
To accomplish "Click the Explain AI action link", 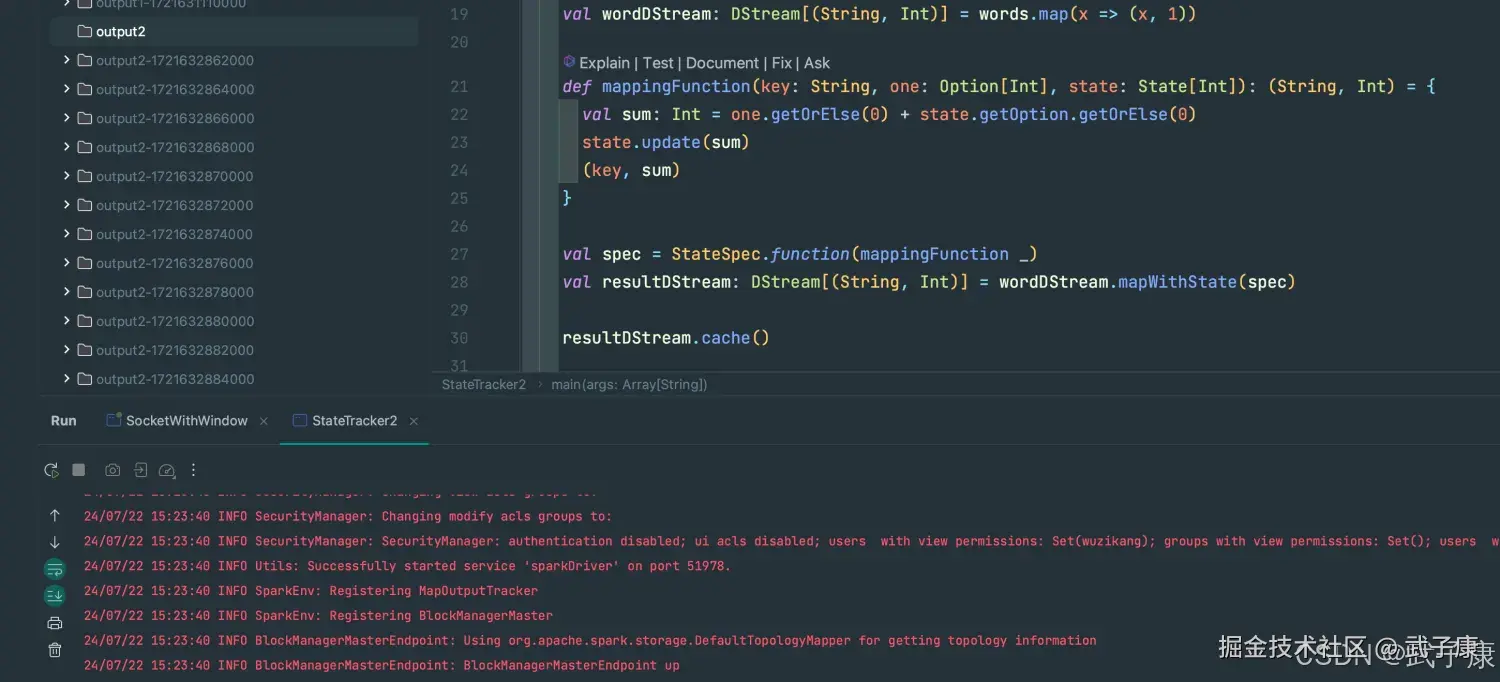I will pos(604,63).
